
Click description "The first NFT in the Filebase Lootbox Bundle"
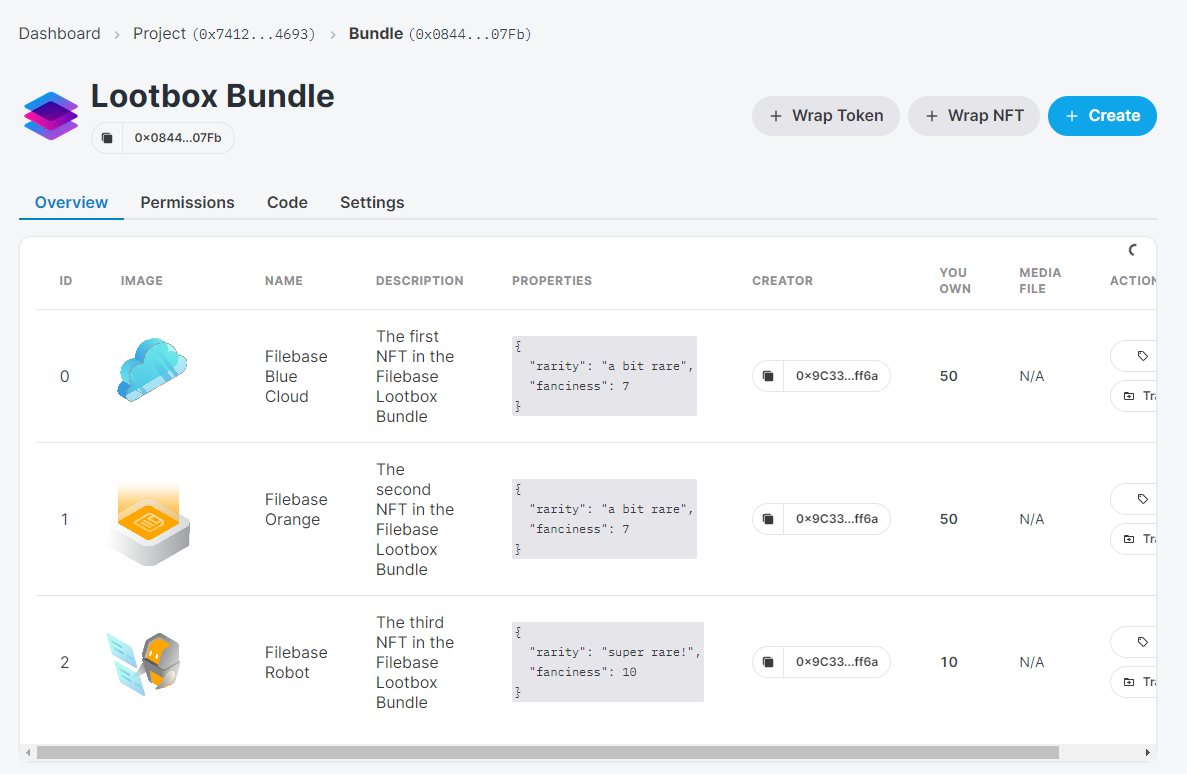[415, 376]
